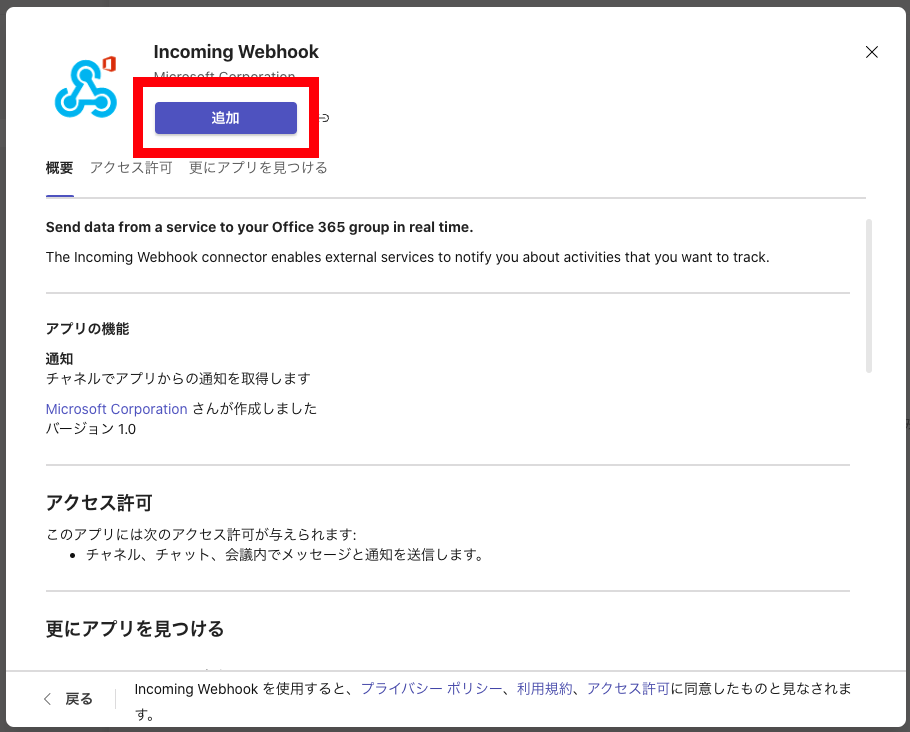
Task: Click the アクセス許可 section heading
Action: coord(99,503)
